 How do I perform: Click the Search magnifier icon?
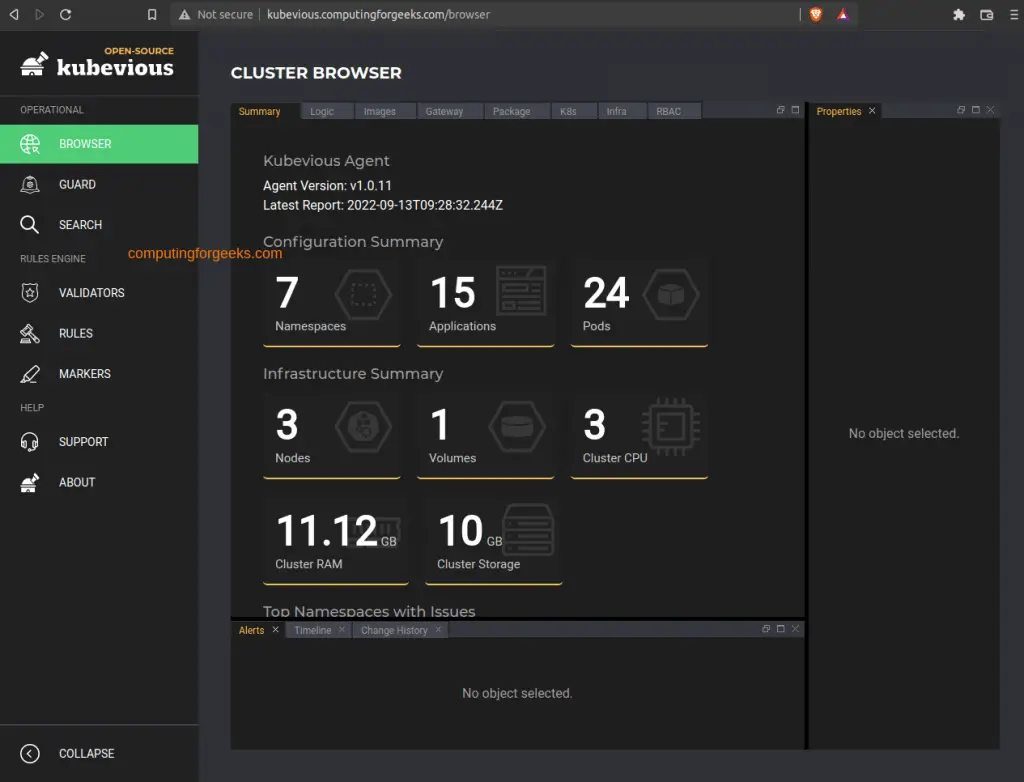(x=29, y=225)
